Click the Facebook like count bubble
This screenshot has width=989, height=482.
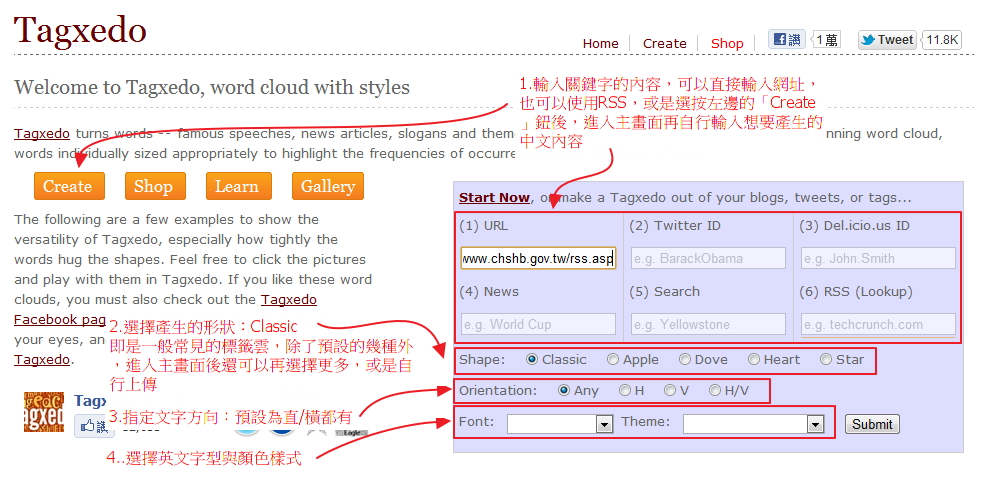(x=826, y=40)
